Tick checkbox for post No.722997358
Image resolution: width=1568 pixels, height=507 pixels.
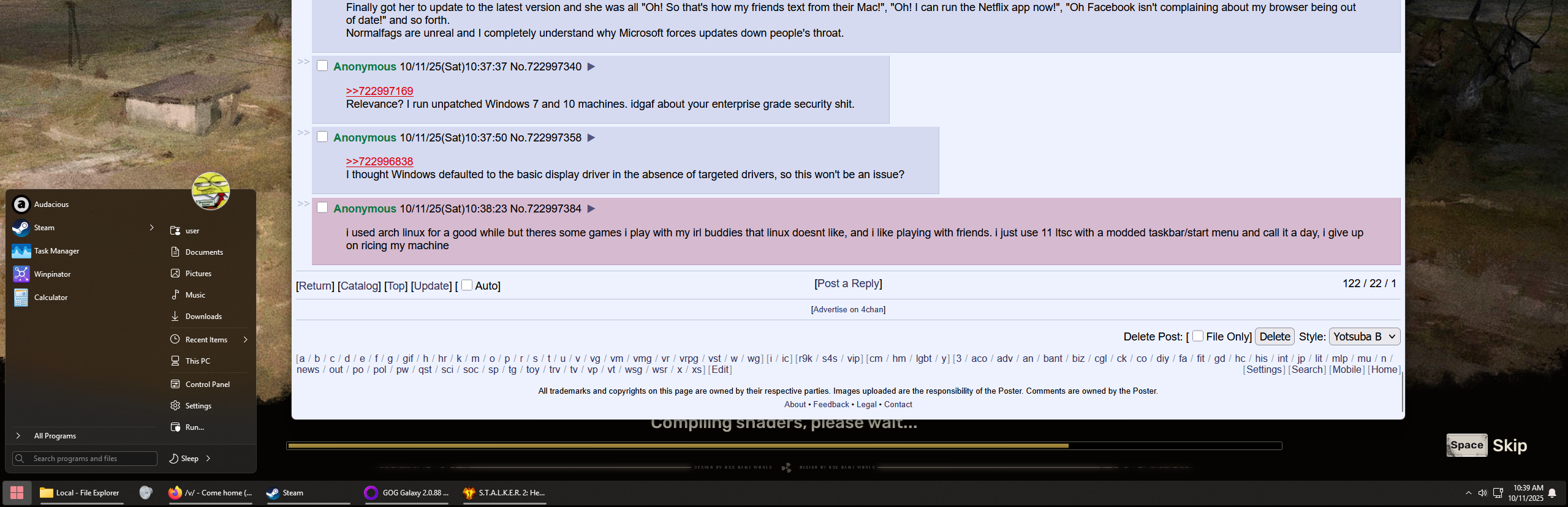coord(322,137)
